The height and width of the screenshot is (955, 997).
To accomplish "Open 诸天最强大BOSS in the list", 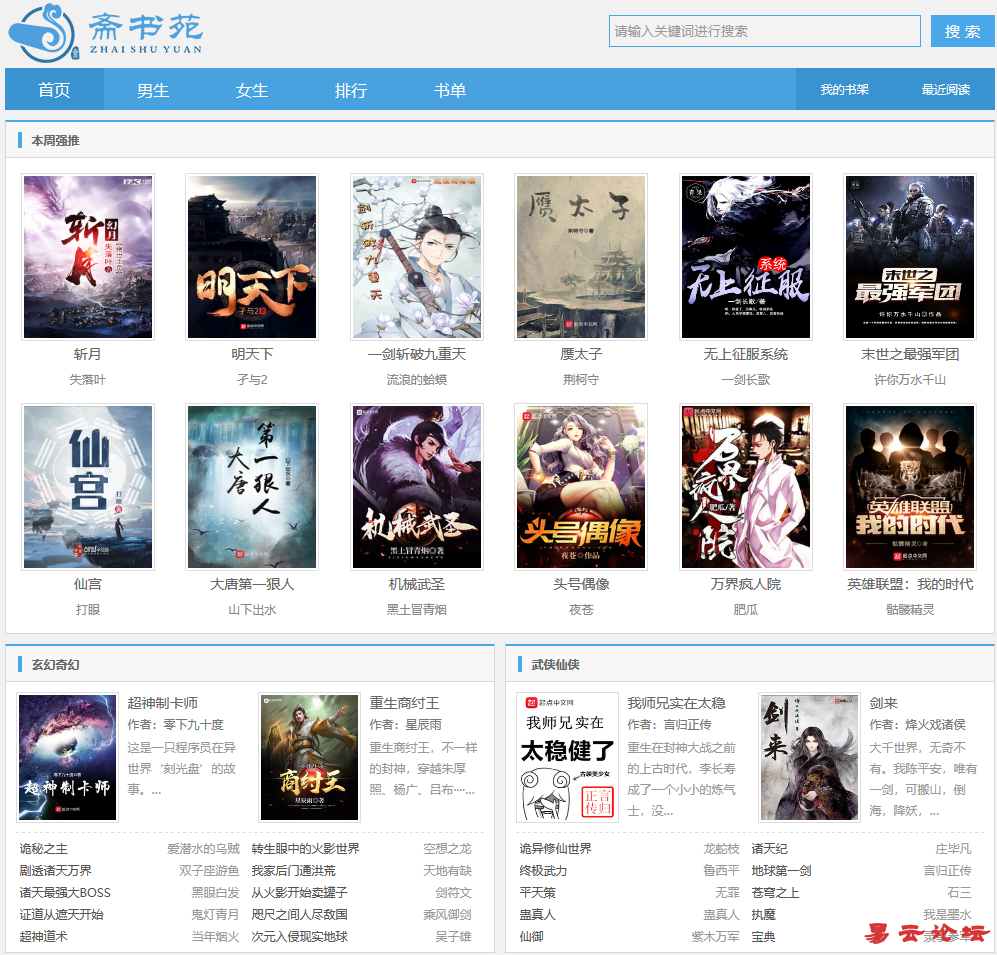I will (x=65, y=893).
